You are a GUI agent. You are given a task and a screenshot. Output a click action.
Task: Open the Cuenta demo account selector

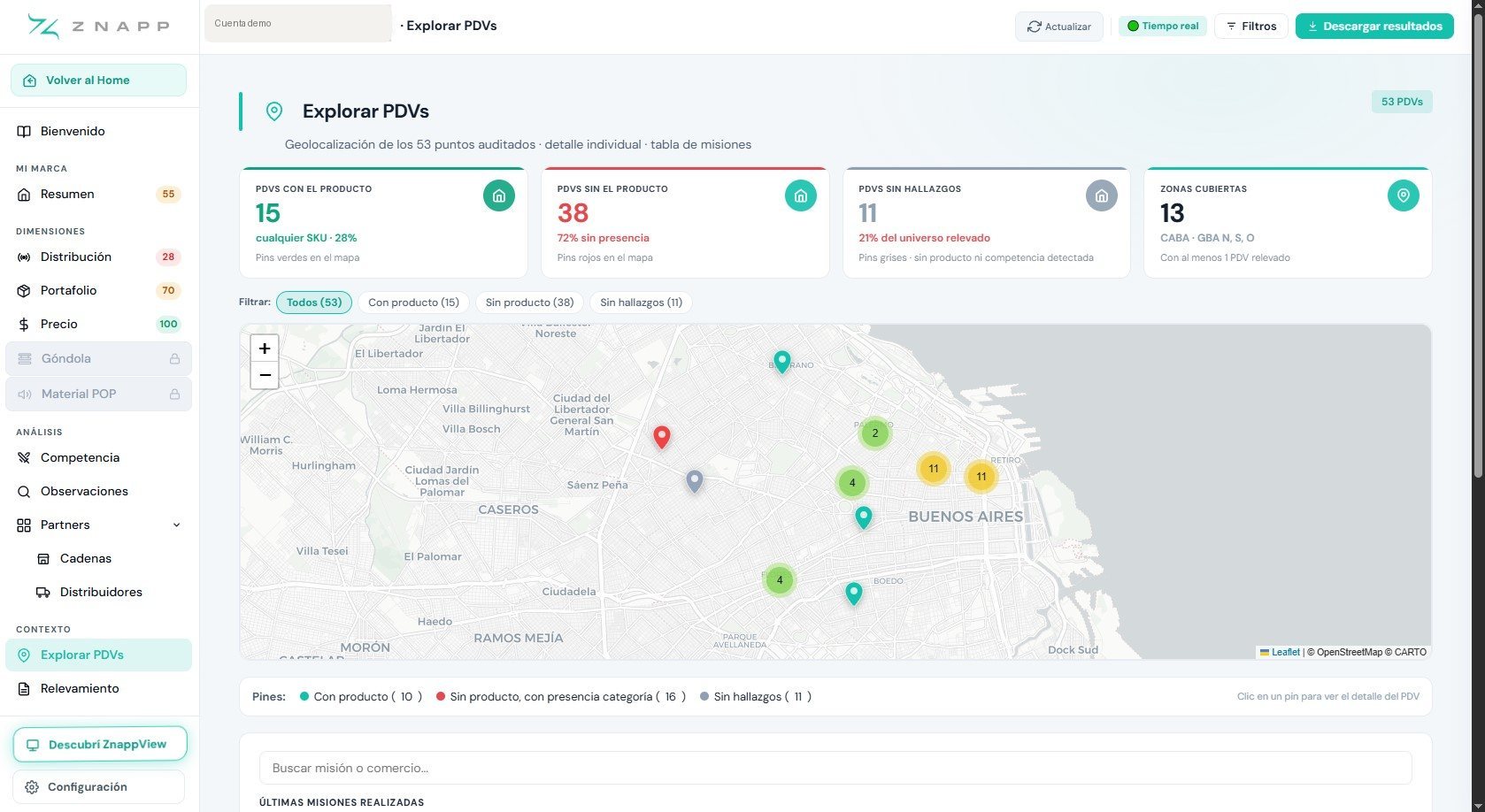pyautogui.click(x=298, y=23)
